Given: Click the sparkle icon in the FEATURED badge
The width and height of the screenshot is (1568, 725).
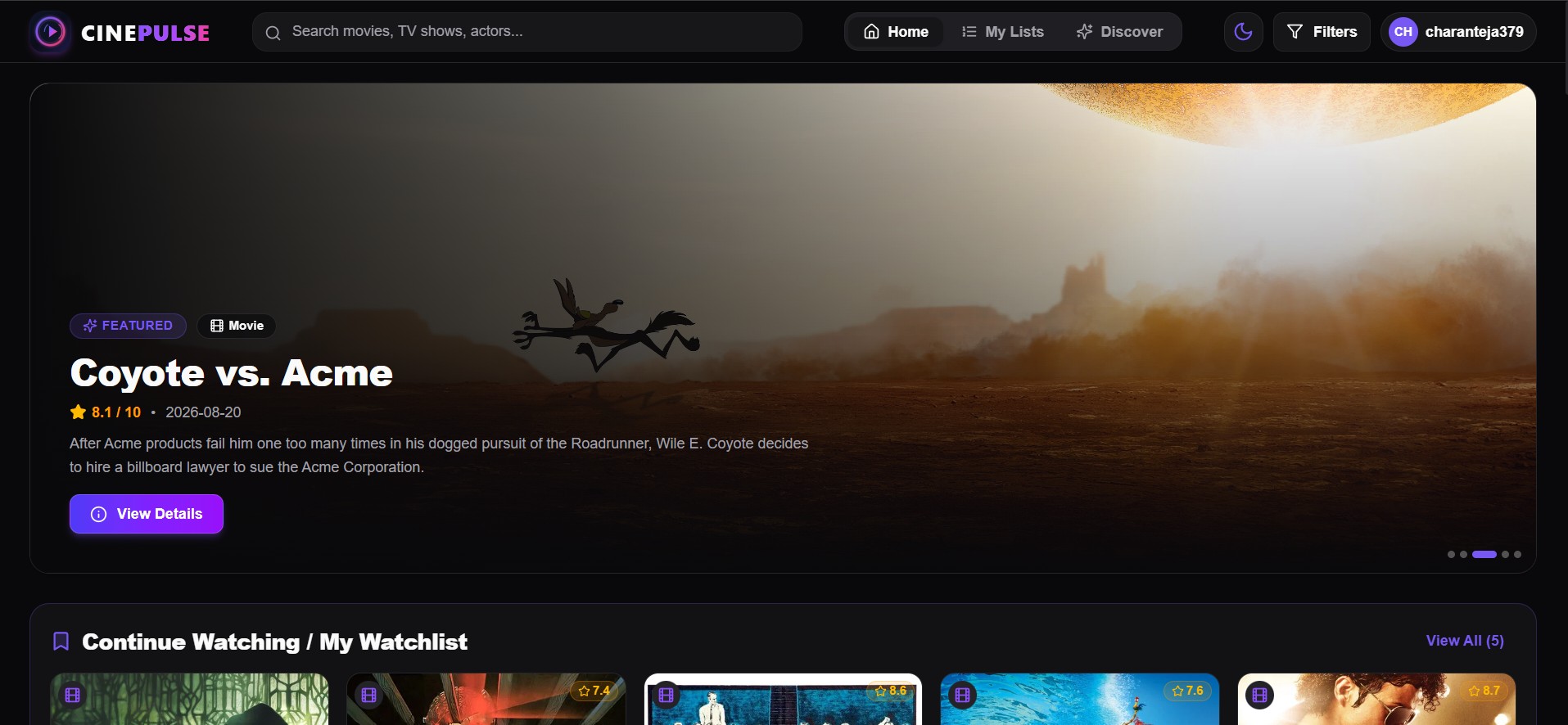Looking at the screenshot, I should (x=90, y=326).
